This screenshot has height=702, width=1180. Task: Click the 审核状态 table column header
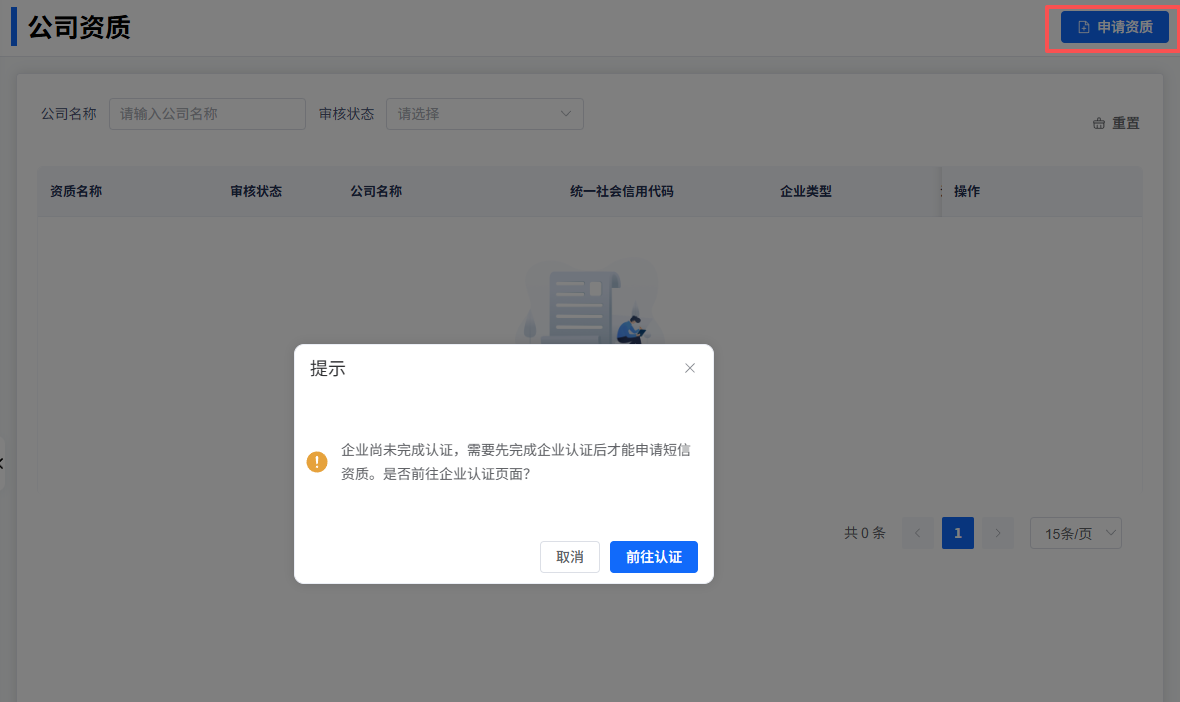256,191
